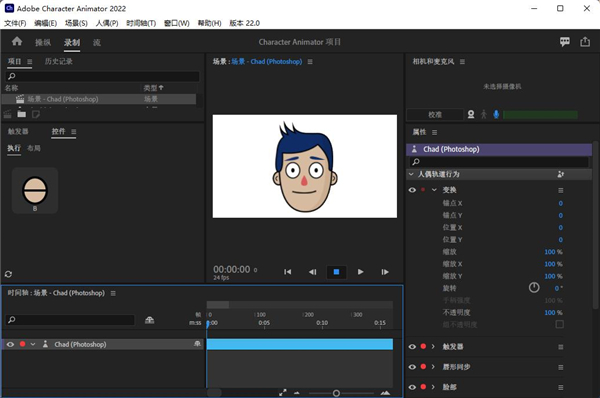Viewport: 600px width, 398px height.
Task: Hide the 变换 behavior eye
Action: pyautogui.click(x=412, y=190)
